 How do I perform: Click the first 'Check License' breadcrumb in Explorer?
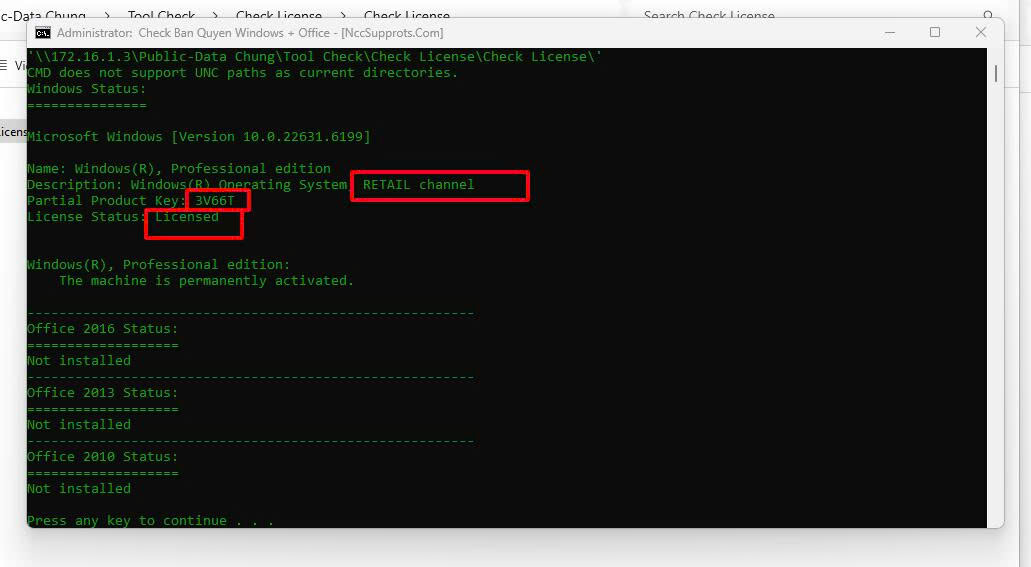click(x=279, y=14)
